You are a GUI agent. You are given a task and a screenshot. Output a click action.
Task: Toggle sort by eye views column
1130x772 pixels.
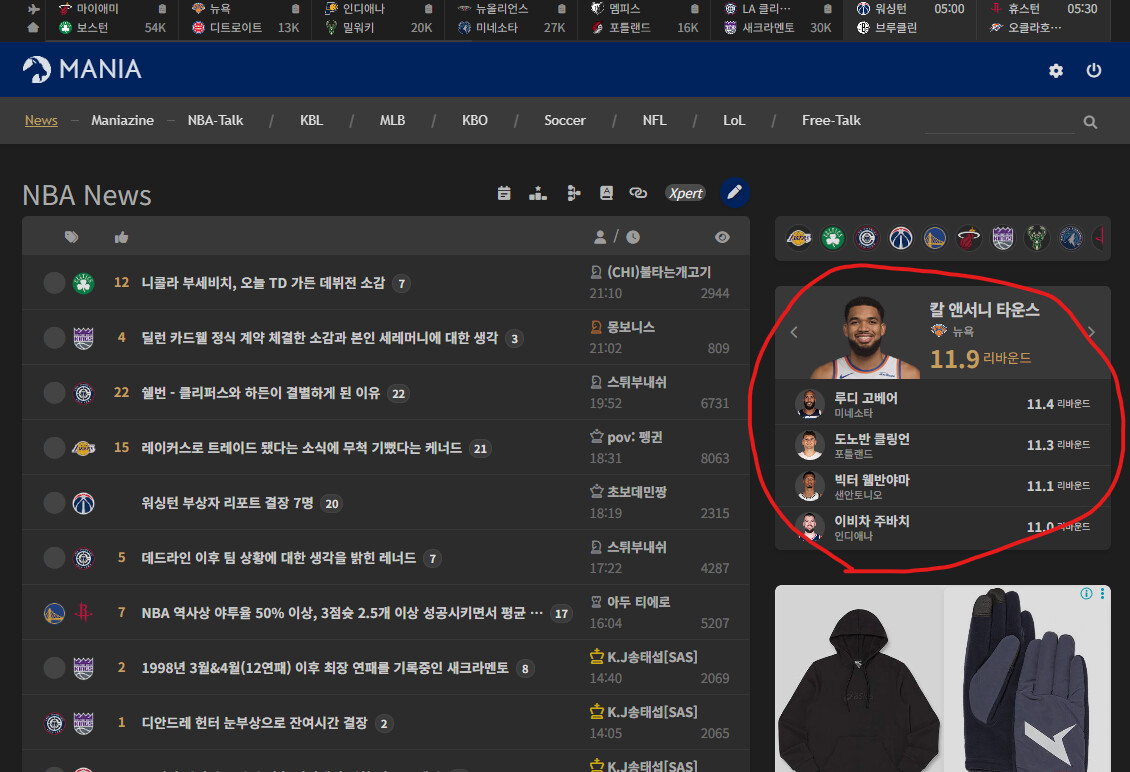click(x=722, y=237)
